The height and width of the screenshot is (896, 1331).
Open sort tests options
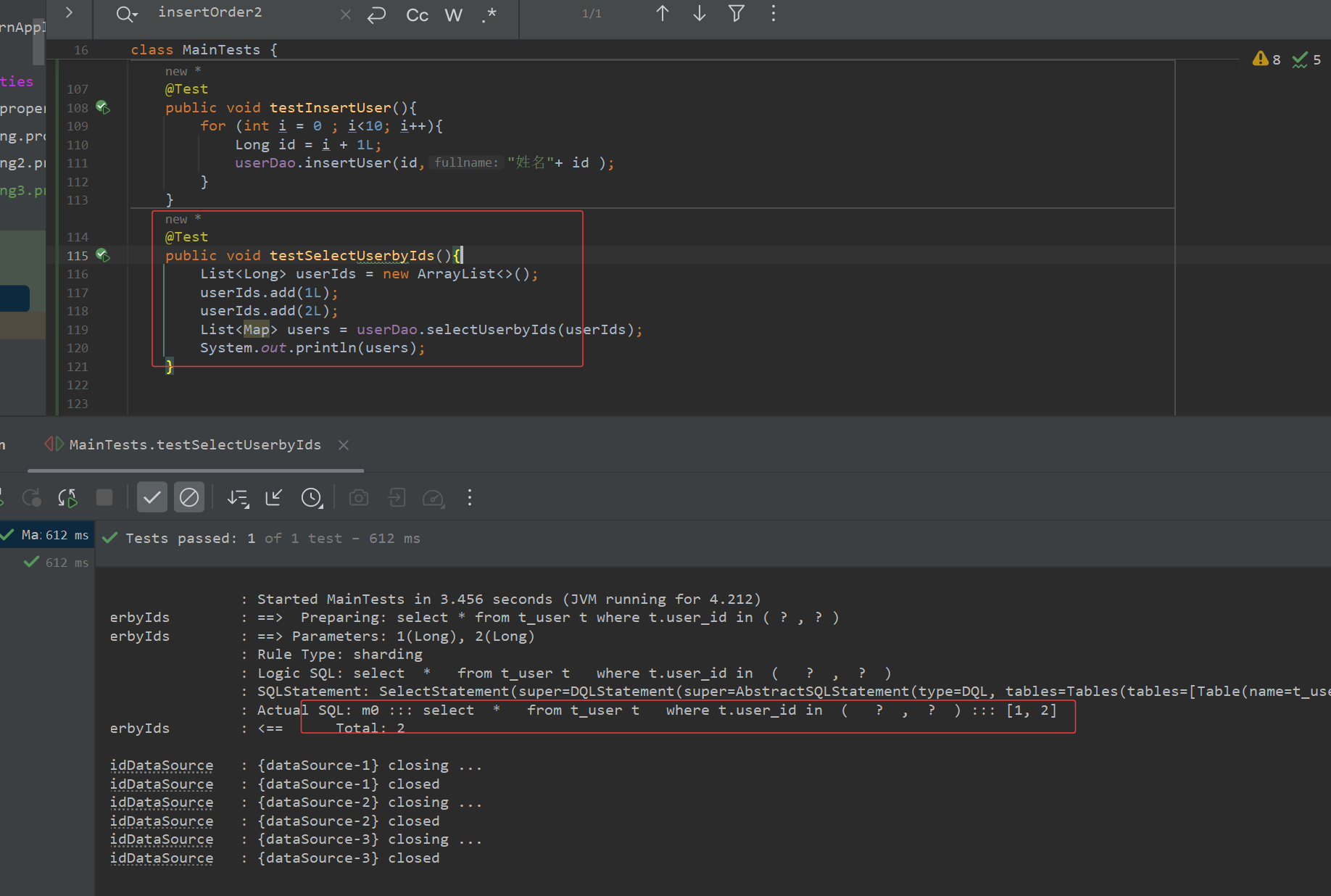(238, 498)
